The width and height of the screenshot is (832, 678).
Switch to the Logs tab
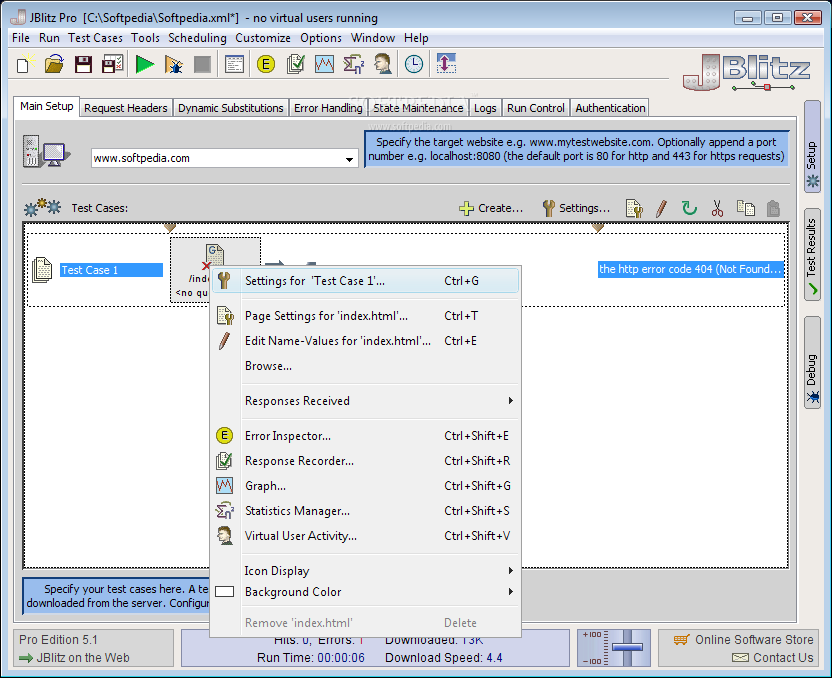pyautogui.click(x=485, y=108)
